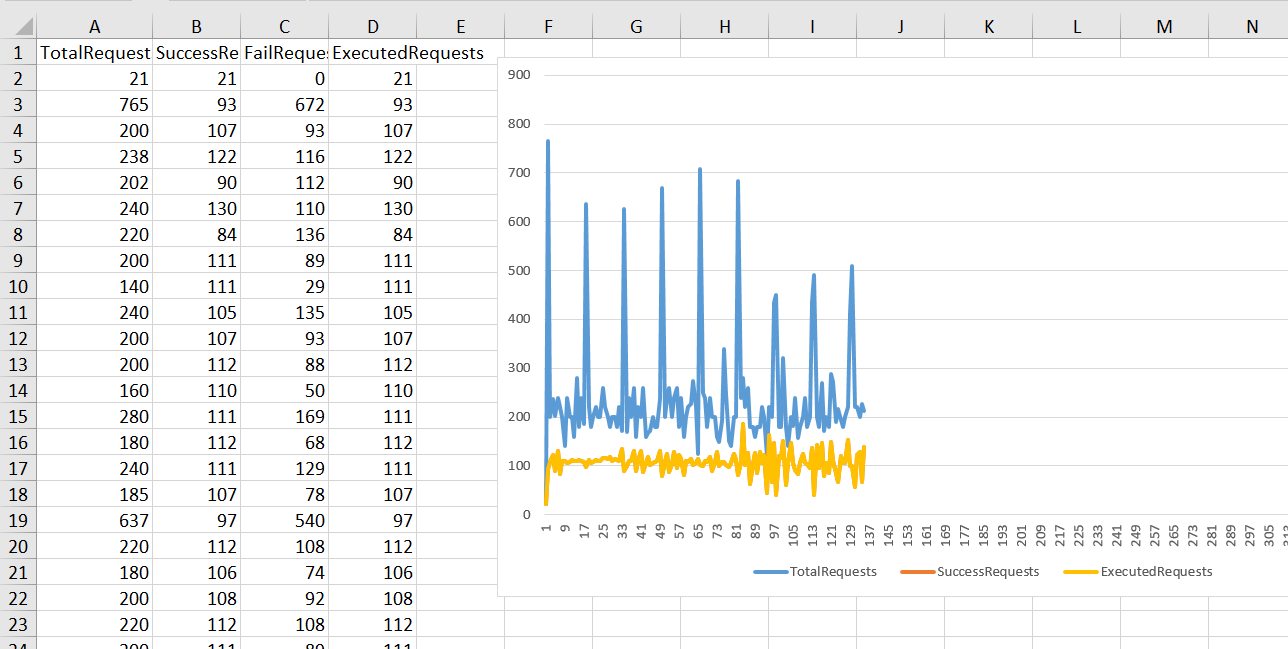Select column C header
The height and width of the screenshot is (649, 1288).
(284, 27)
